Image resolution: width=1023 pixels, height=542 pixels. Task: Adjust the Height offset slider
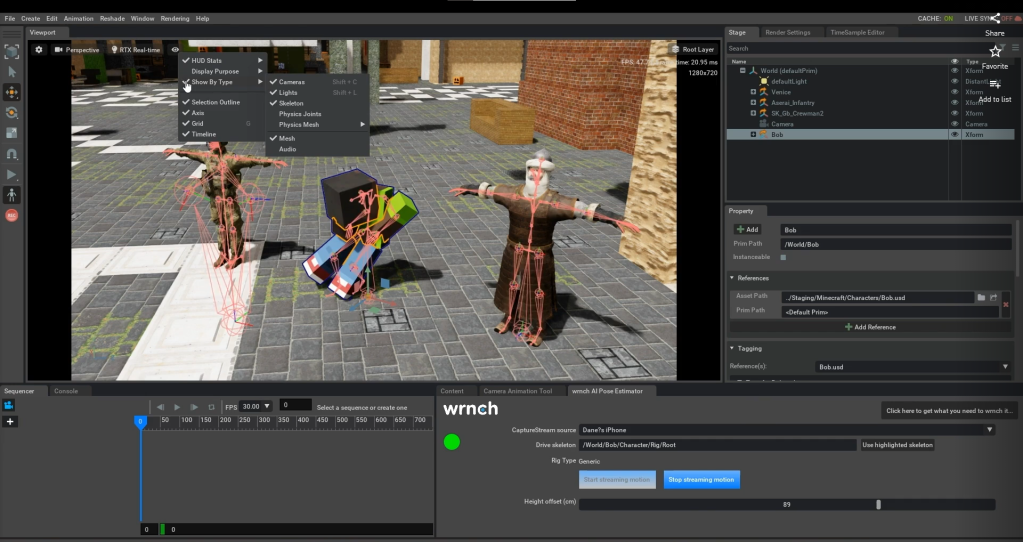point(878,505)
